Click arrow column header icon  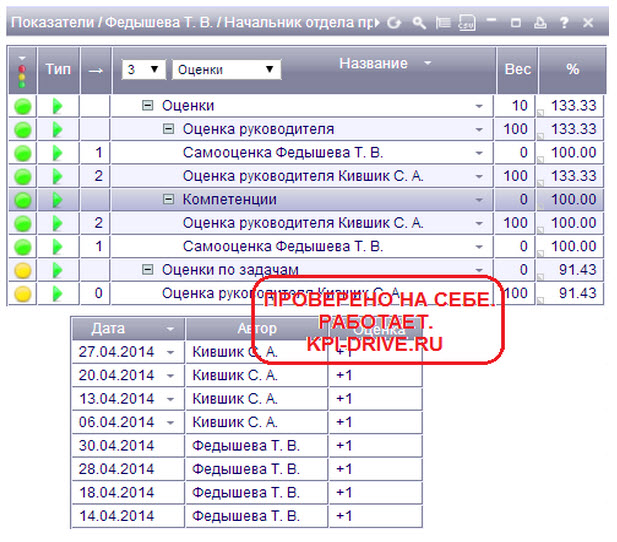coord(96,70)
